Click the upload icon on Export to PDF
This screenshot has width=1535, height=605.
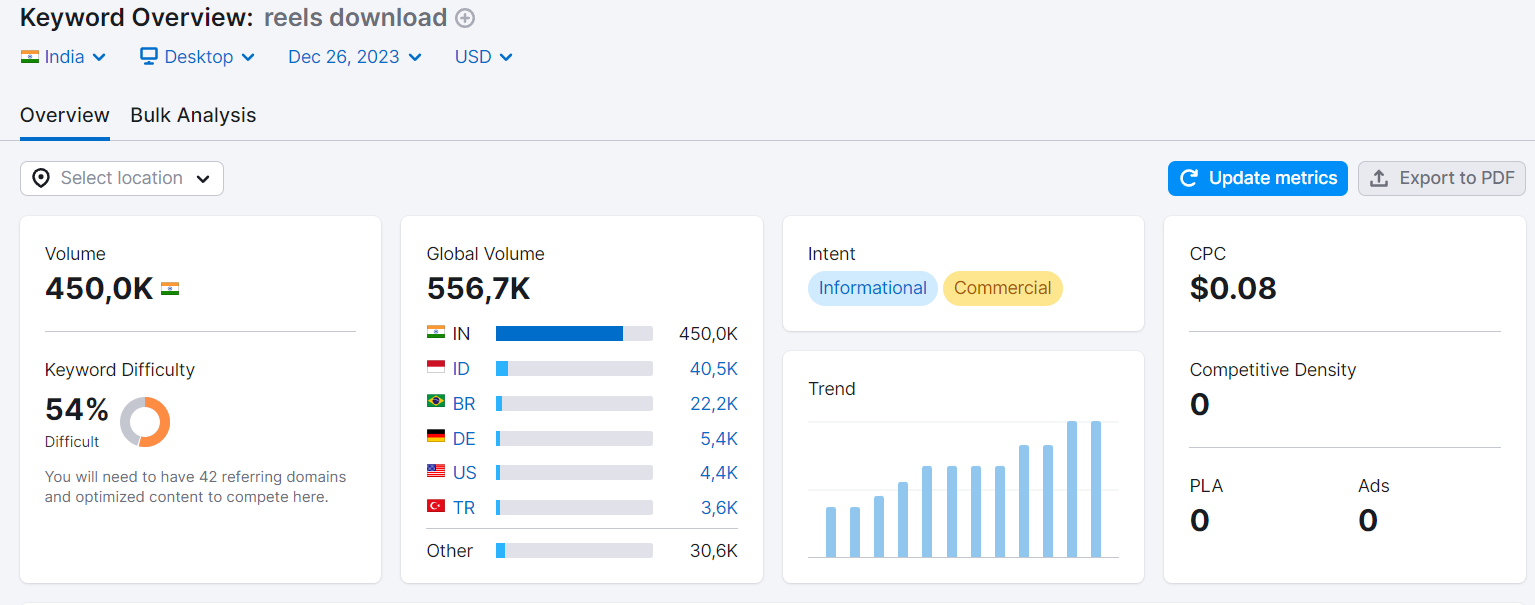coord(1379,178)
